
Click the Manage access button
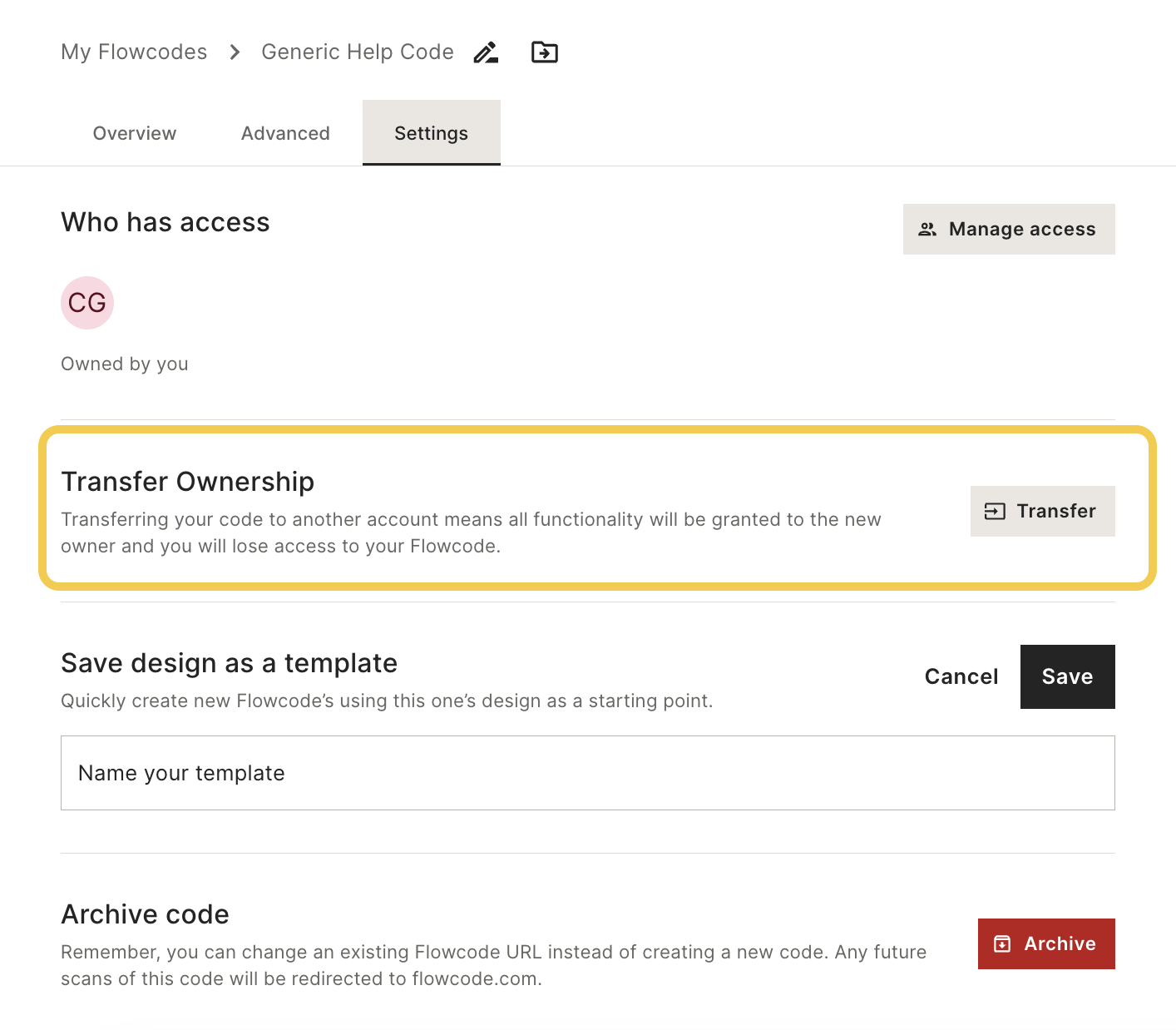tap(1009, 229)
